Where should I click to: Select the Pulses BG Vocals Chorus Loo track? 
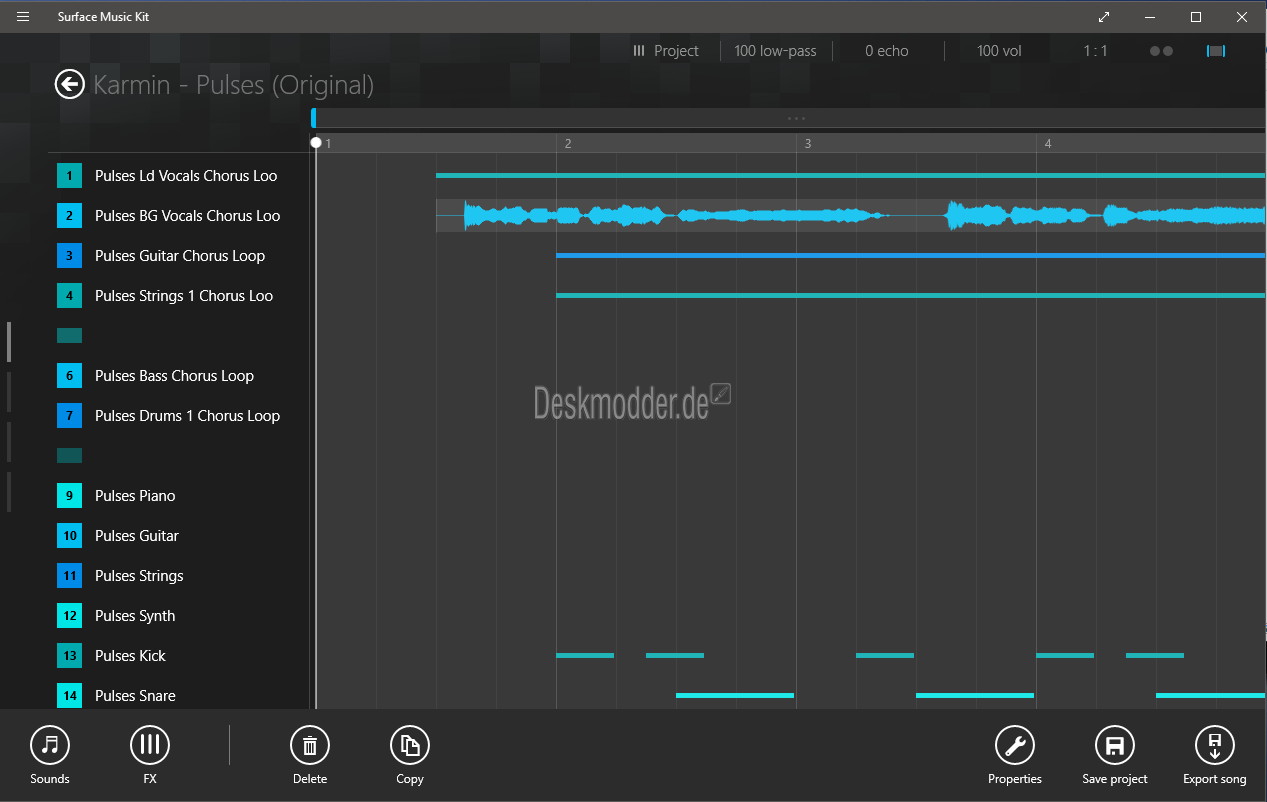[188, 216]
